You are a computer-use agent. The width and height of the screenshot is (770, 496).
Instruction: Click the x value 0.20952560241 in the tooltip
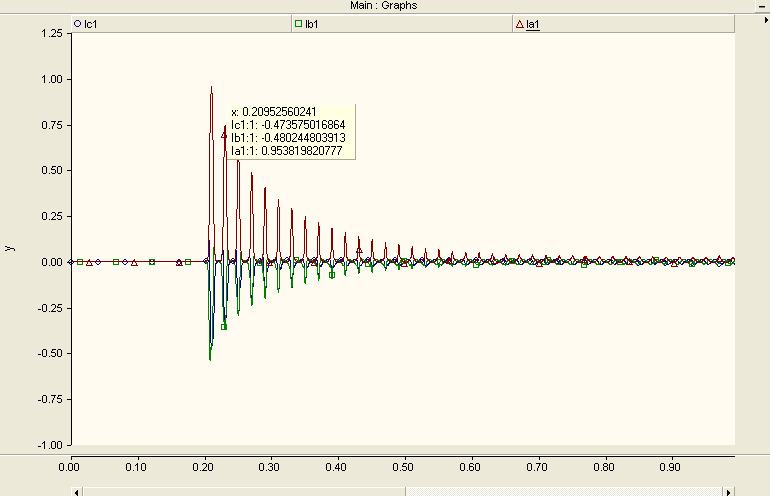[x=279, y=112]
